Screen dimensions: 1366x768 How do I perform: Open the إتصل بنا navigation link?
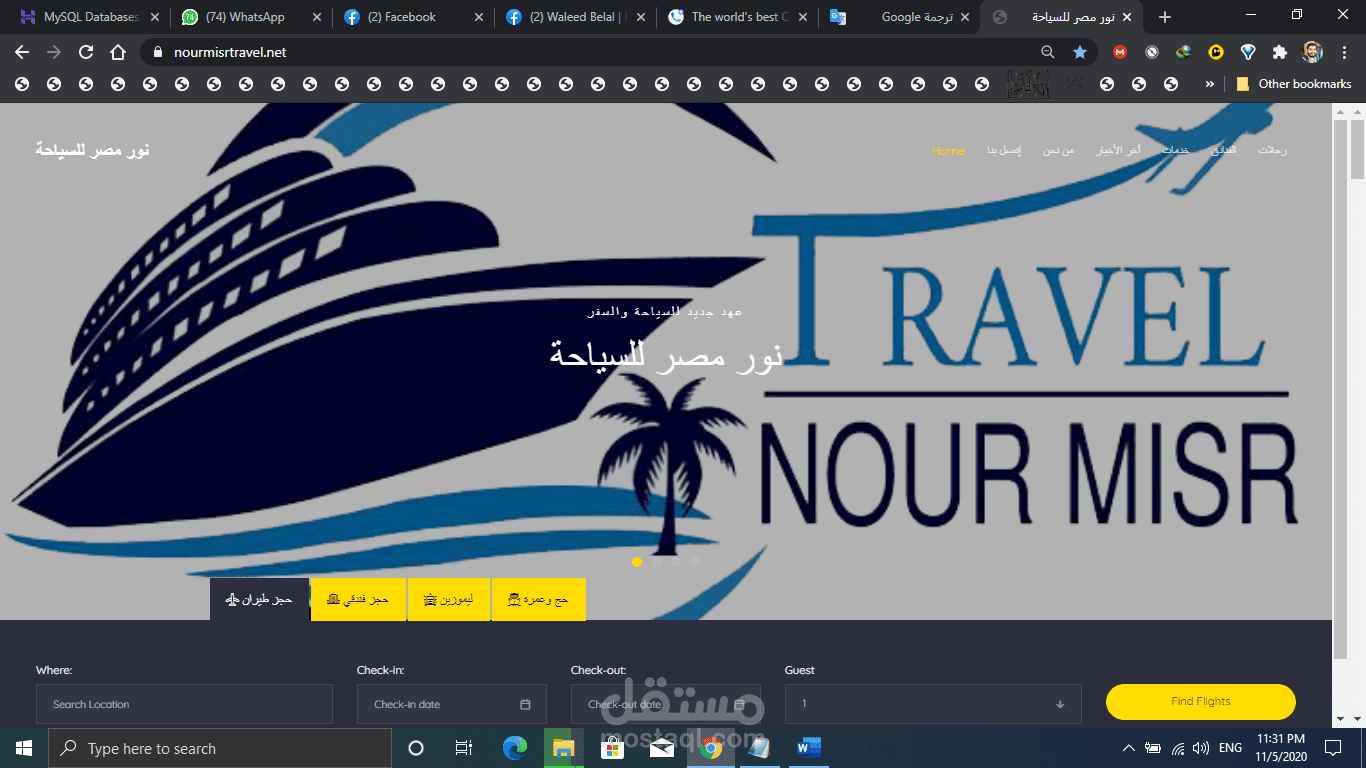point(1004,150)
